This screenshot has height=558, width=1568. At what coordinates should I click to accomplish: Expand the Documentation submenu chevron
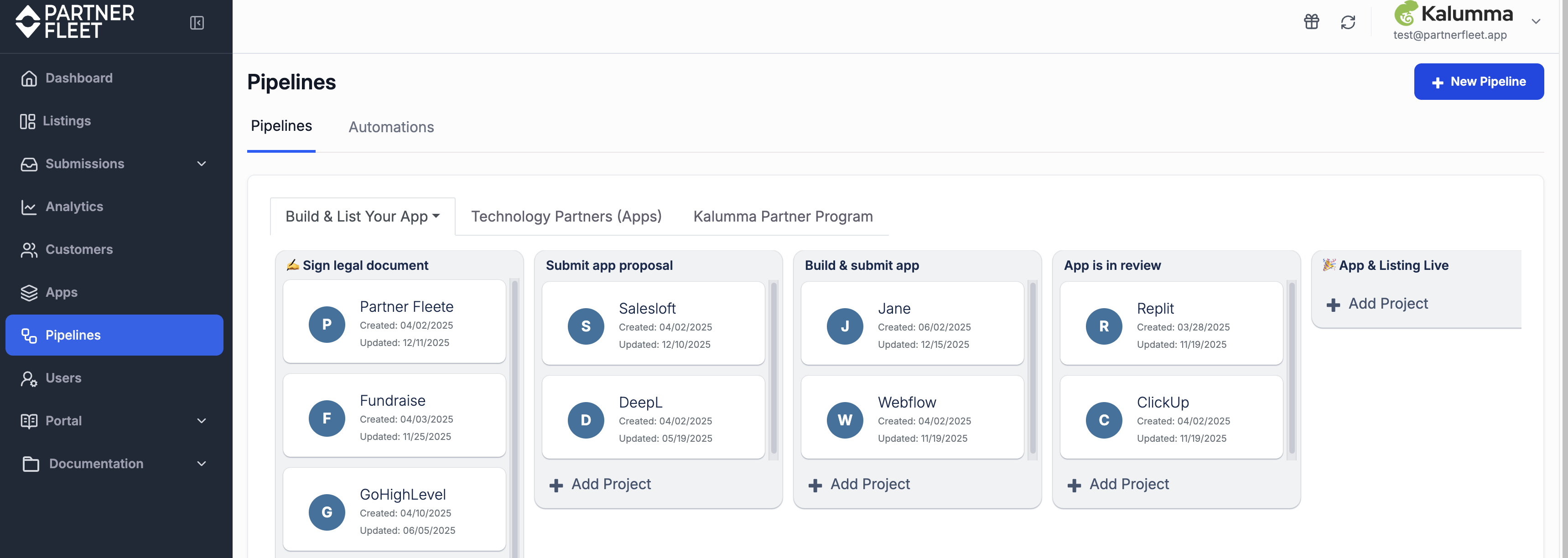(202, 464)
